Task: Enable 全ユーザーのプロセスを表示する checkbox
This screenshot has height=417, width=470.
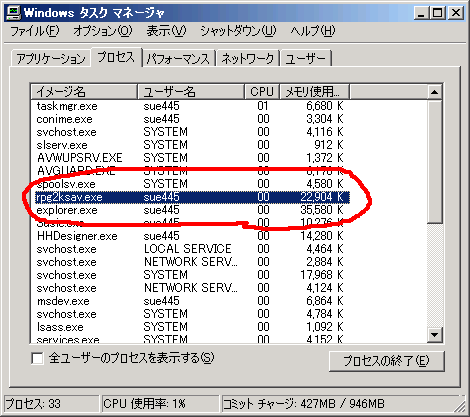Action: coord(37,359)
